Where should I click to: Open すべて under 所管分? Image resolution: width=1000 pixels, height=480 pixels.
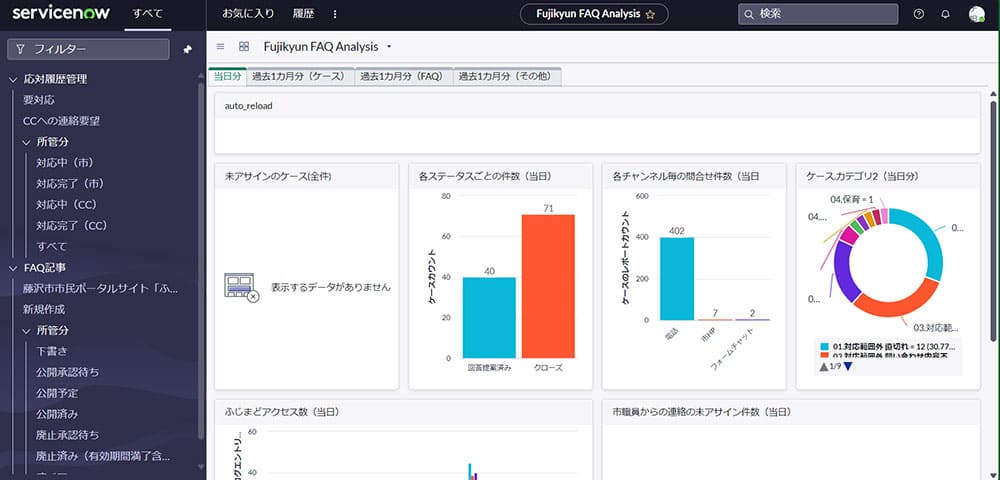(51, 246)
